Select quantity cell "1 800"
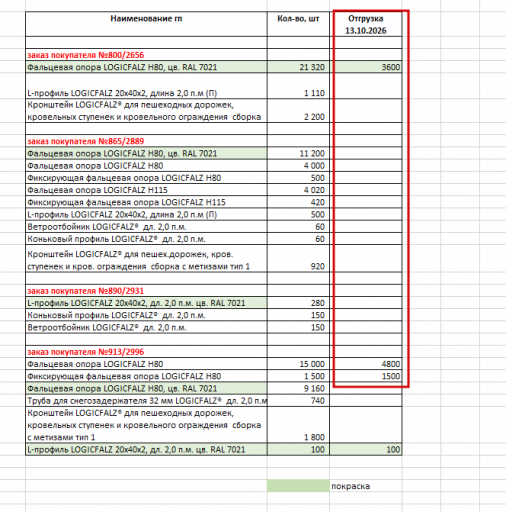The image size is (506, 512). click(298, 425)
